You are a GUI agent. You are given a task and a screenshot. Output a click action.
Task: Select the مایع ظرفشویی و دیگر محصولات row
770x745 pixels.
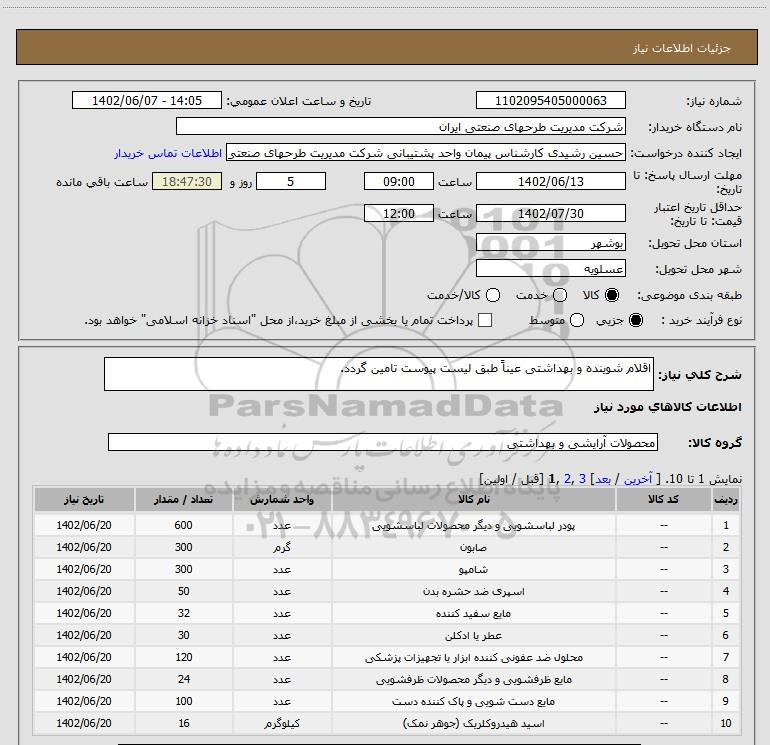pos(386,679)
